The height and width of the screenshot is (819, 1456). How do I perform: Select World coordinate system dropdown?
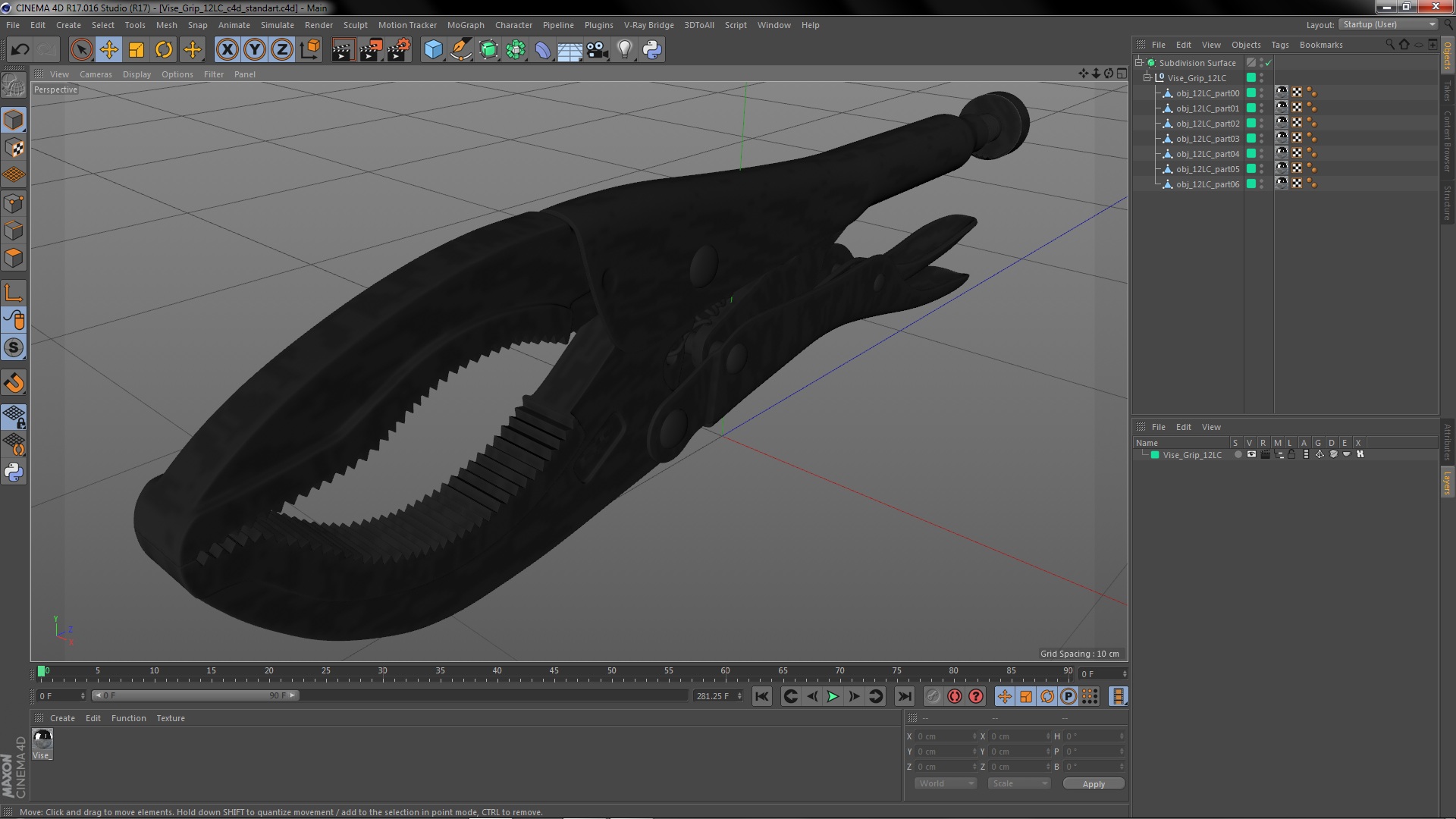[945, 783]
